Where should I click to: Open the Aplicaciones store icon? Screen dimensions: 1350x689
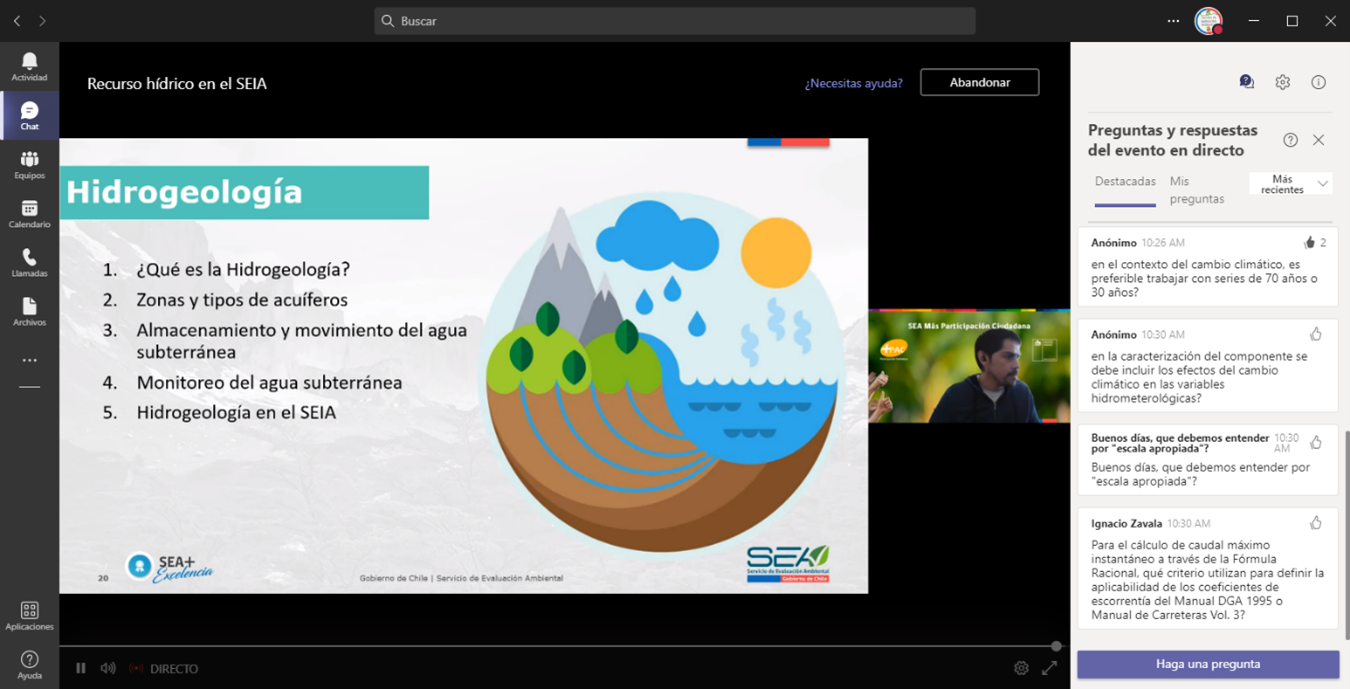[29, 615]
